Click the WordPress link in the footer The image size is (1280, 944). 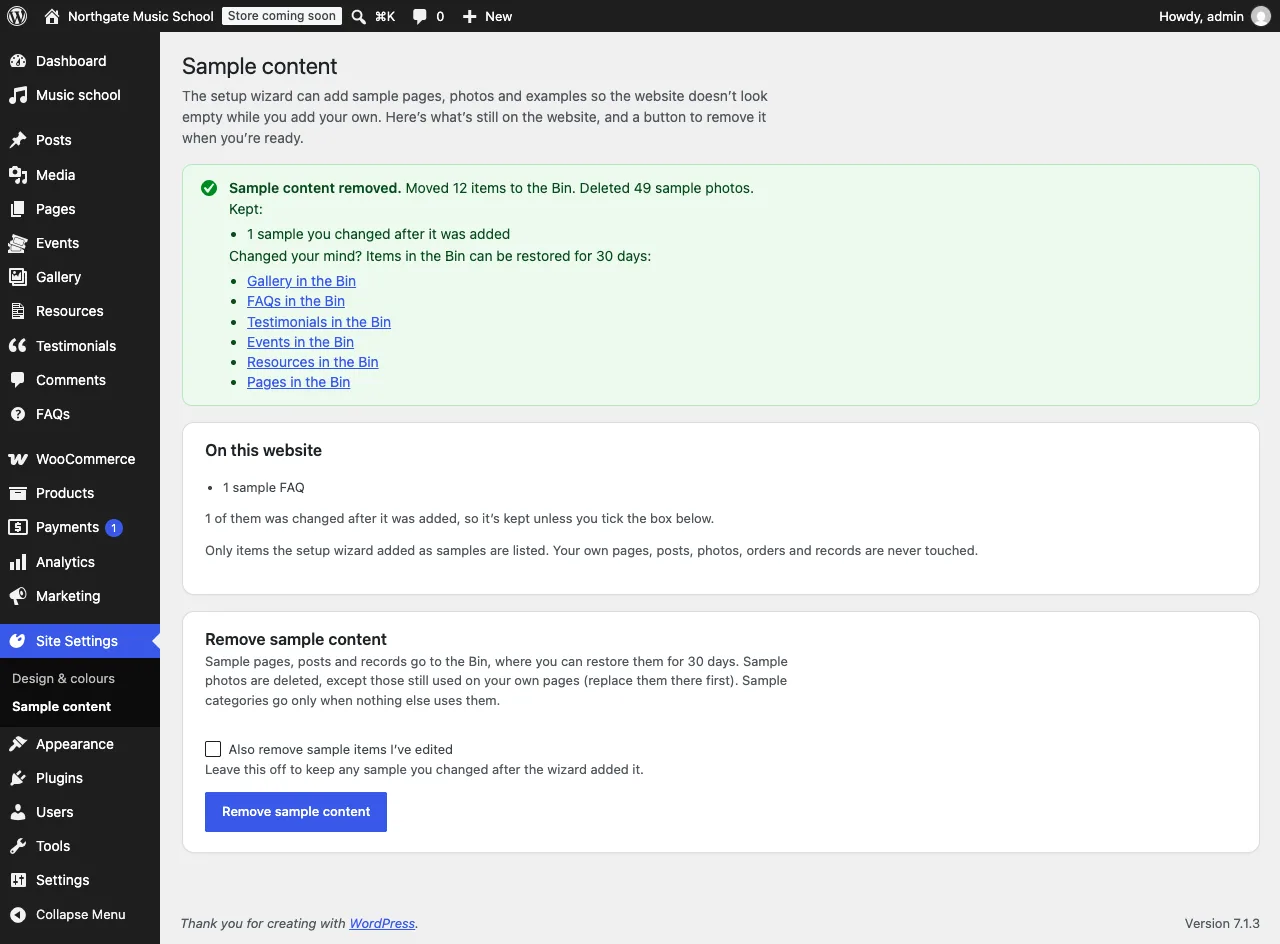pyautogui.click(x=382, y=923)
